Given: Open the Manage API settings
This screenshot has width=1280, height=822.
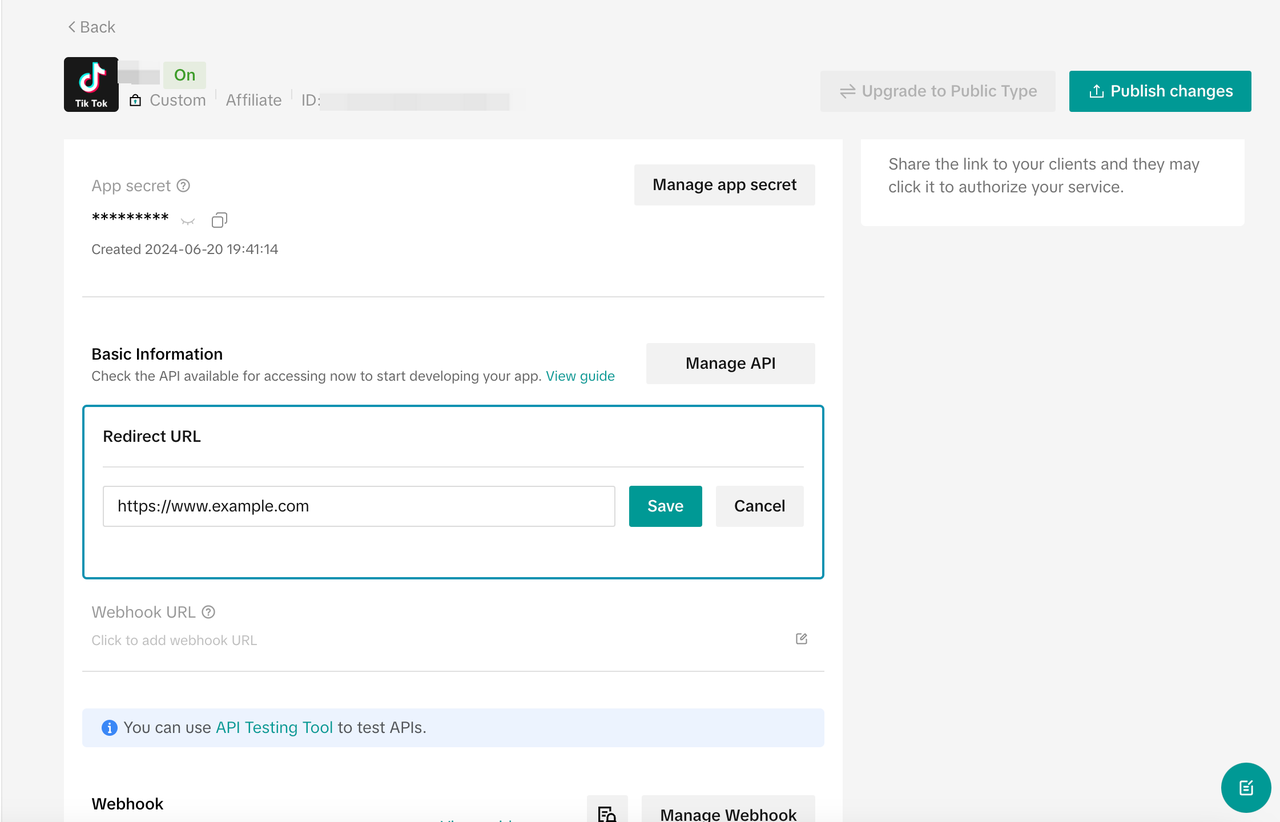Looking at the screenshot, I should point(730,363).
